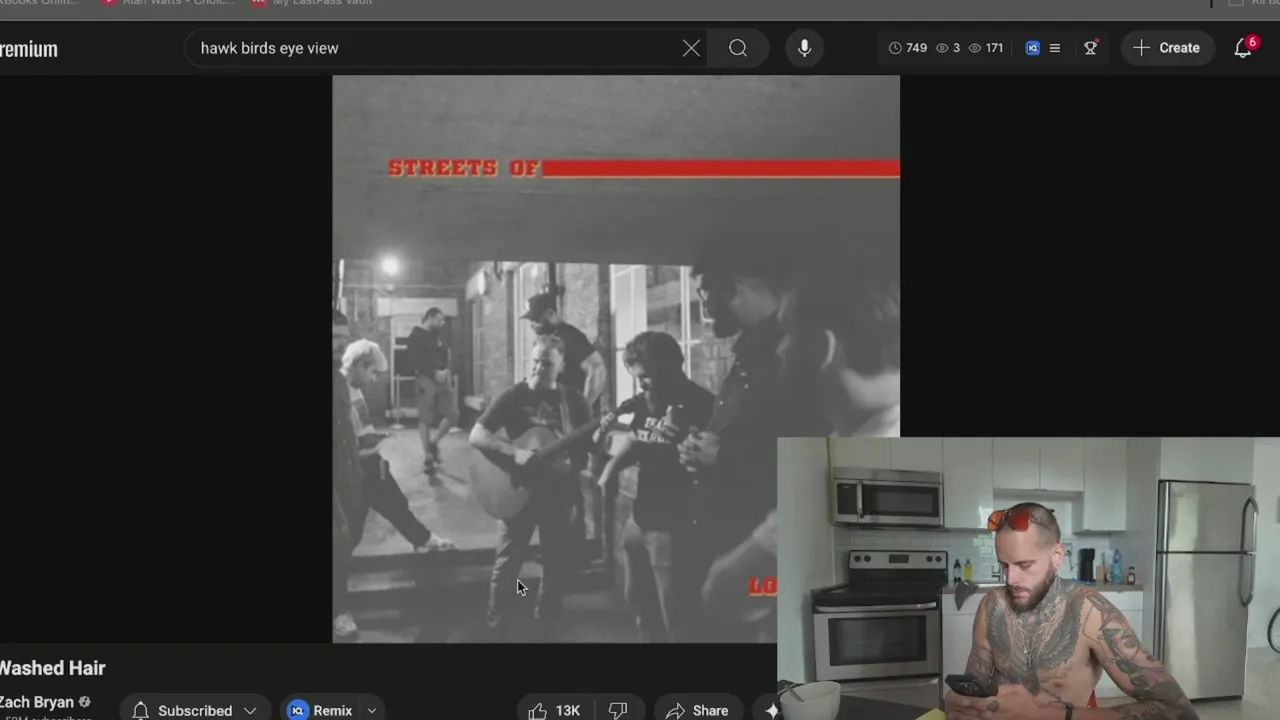Click the Premium logo in the header
This screenshot has width=1280, height=720.
[x=29, y=49]
